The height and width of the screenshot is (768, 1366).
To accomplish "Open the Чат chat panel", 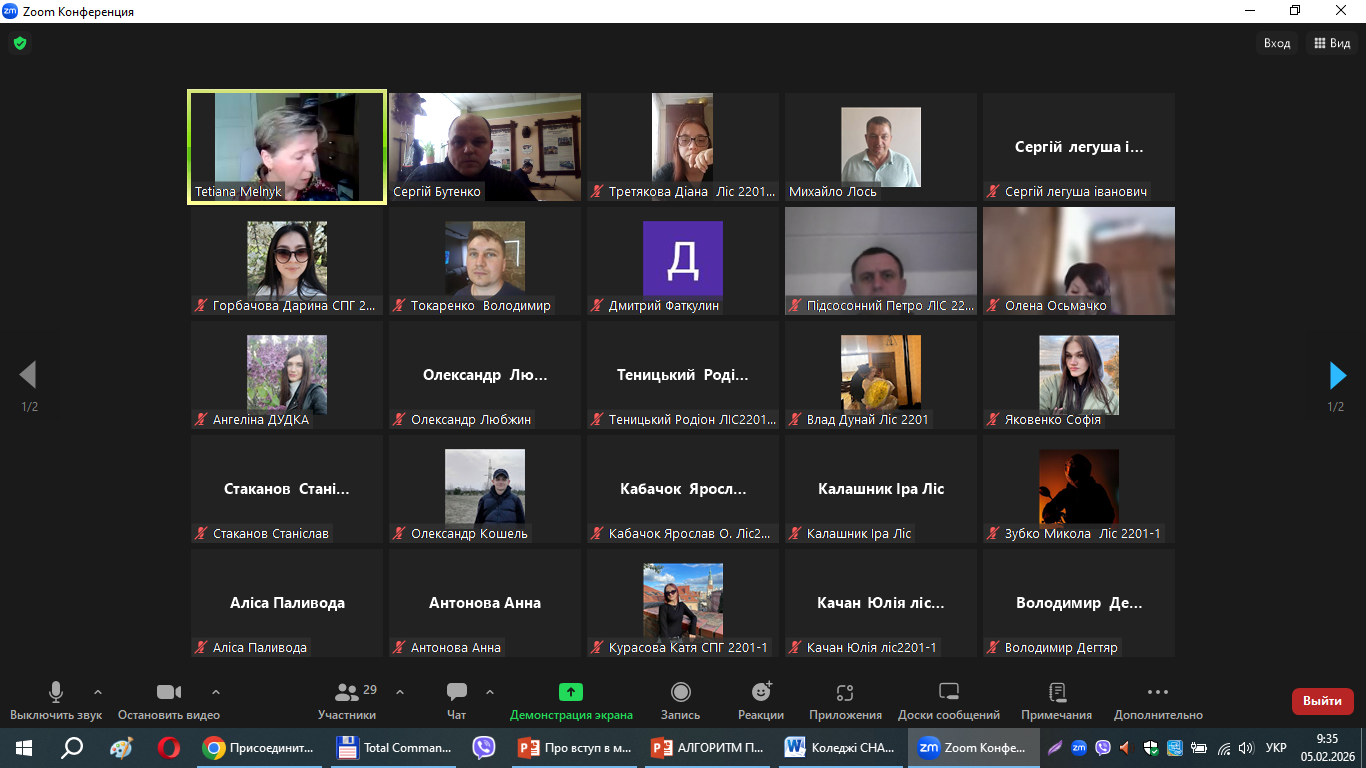I will pos(457,700).
